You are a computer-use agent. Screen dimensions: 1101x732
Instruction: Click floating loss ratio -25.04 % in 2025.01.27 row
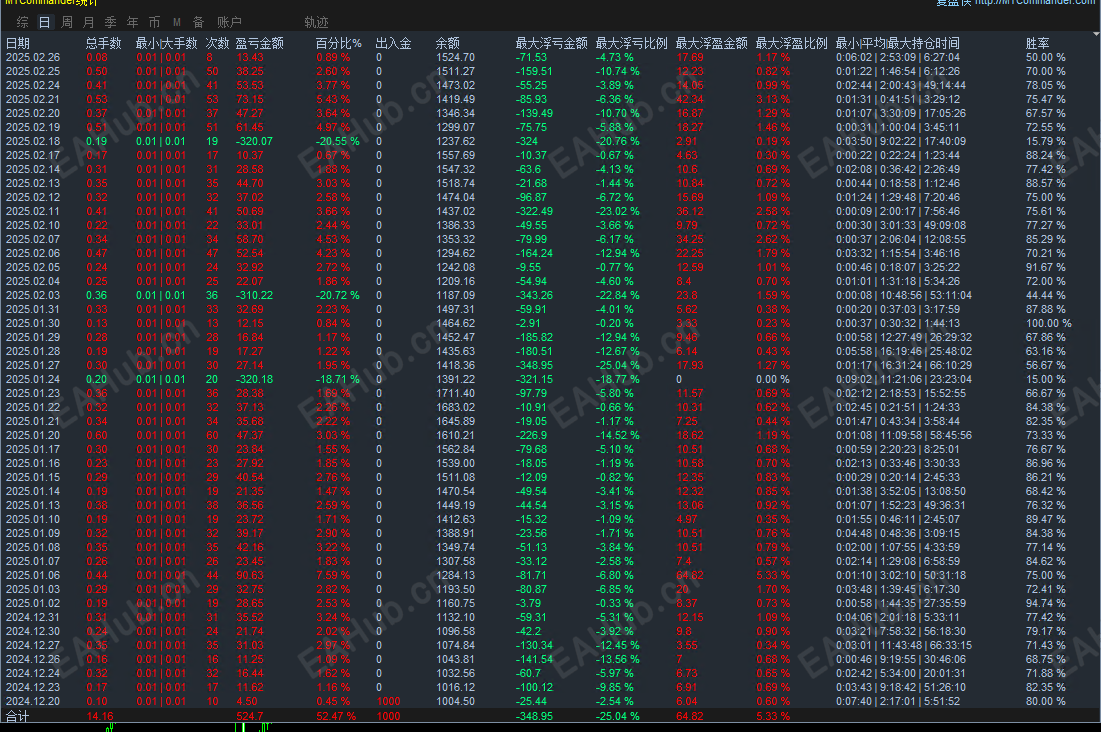618,365
